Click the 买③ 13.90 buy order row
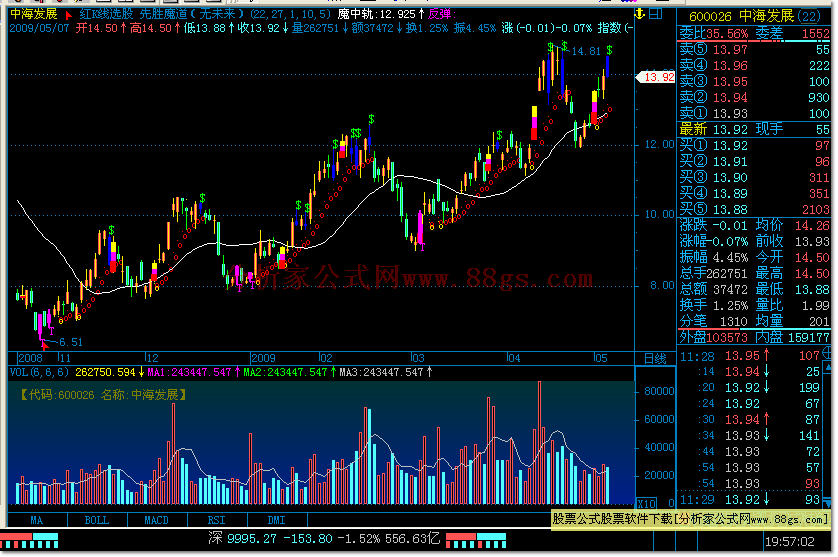This screenshot has width=838, height=557. click(755, 177)
